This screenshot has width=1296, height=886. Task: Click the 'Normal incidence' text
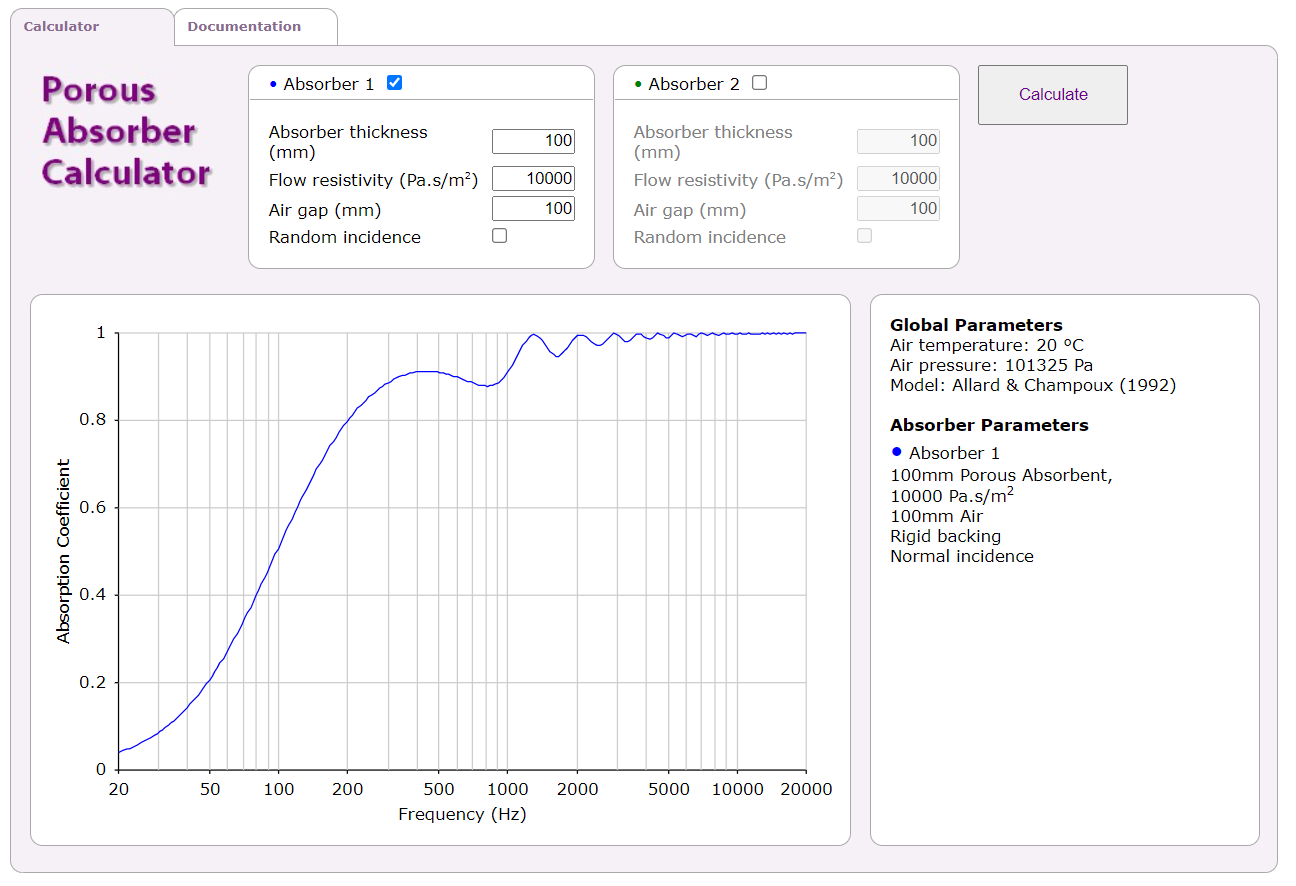pyautogui.click(x=962, y=556)
